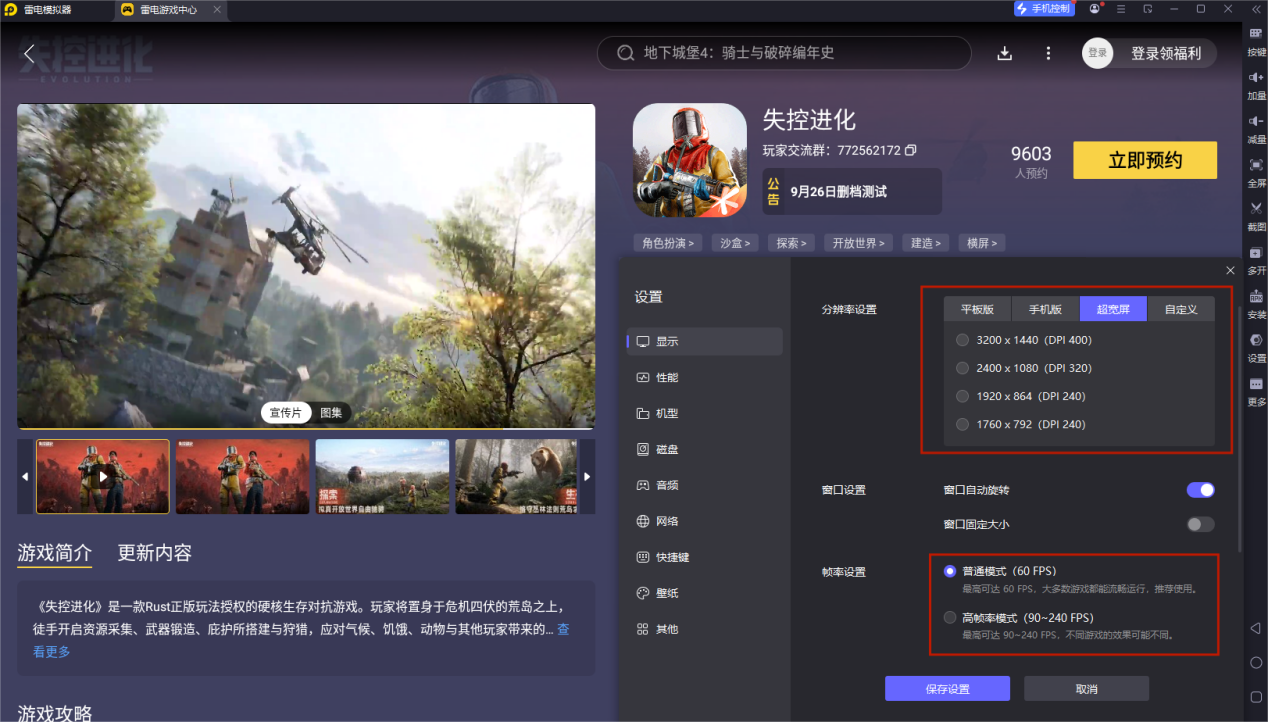Select 超宽屏 resolution tab

pyautogui.click(x=1113, y=309)
